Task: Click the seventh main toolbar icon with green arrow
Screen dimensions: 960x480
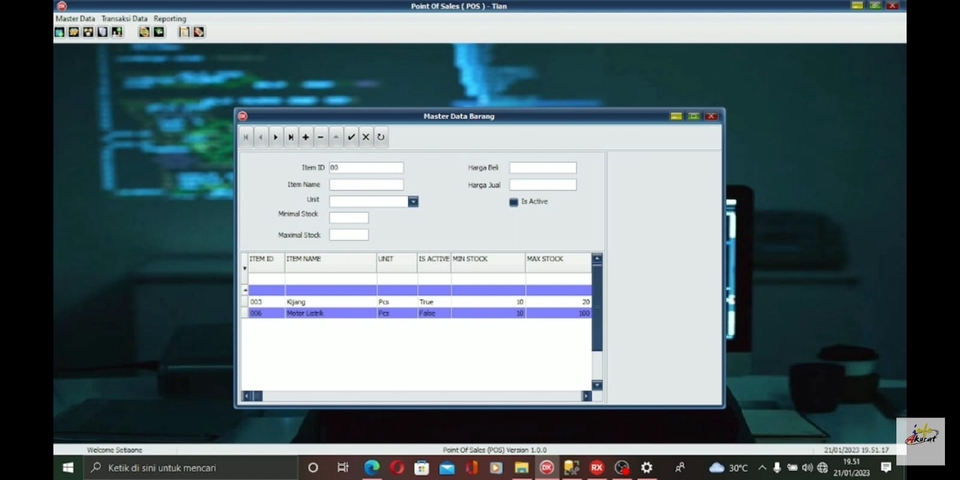Action: click(x=159, y=32)
